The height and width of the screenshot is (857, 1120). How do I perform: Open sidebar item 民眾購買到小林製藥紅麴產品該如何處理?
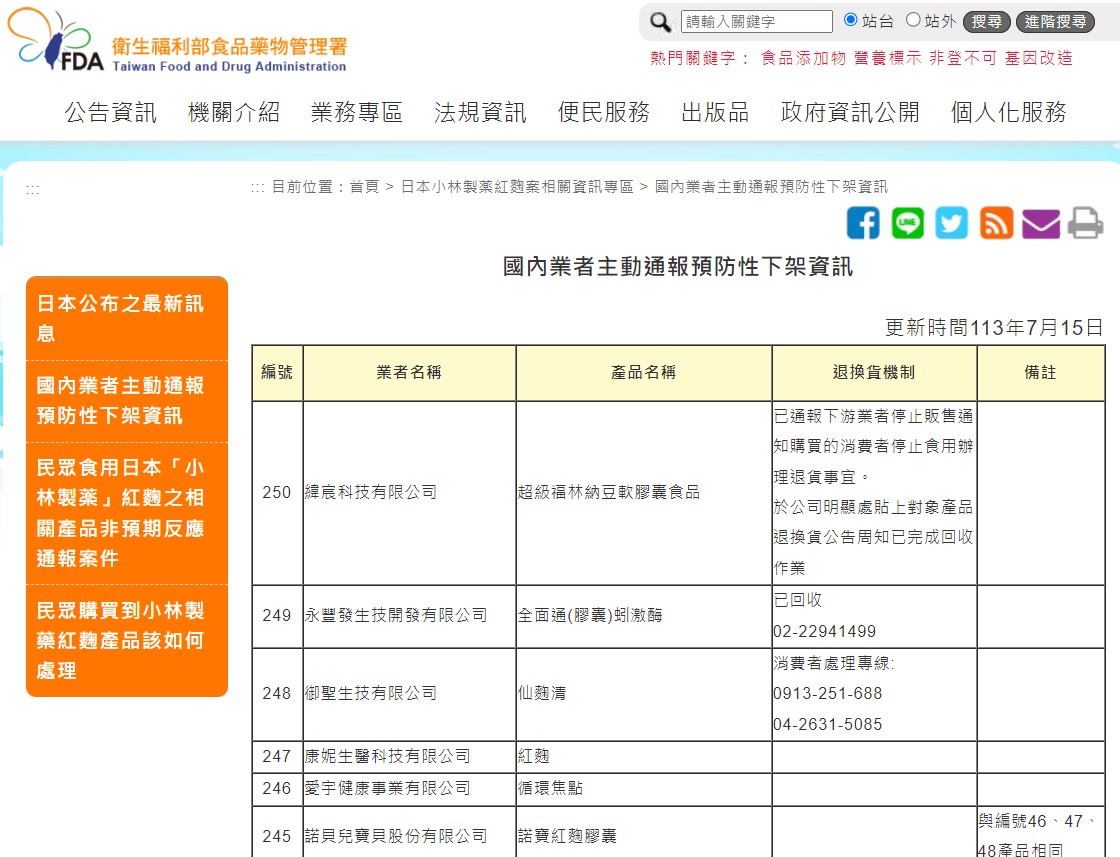pyautogui.click(x=126, y=640)
